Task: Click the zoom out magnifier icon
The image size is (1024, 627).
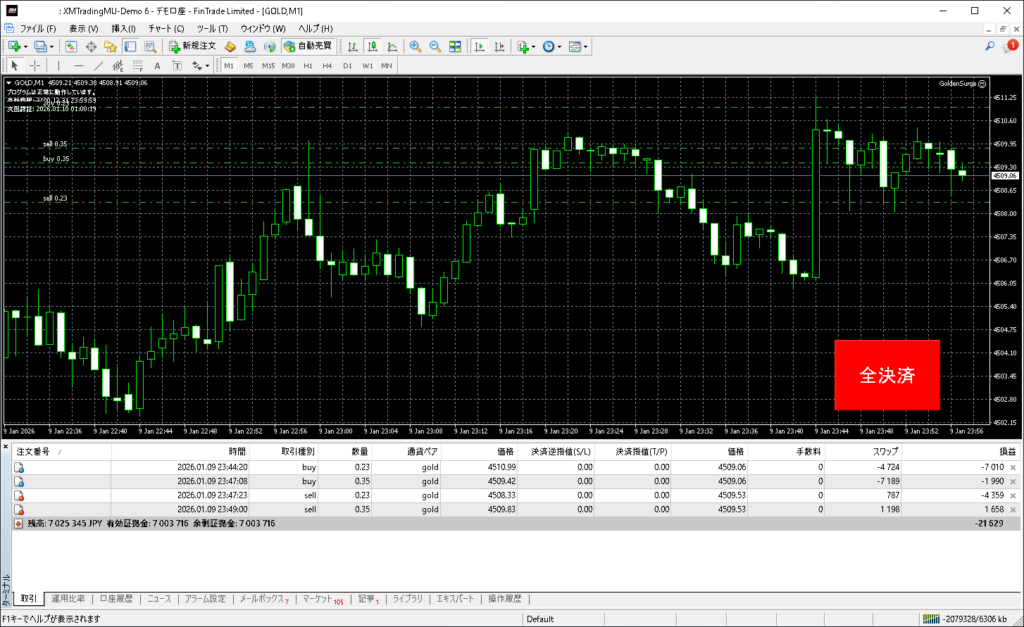Action: coord(435,46)
